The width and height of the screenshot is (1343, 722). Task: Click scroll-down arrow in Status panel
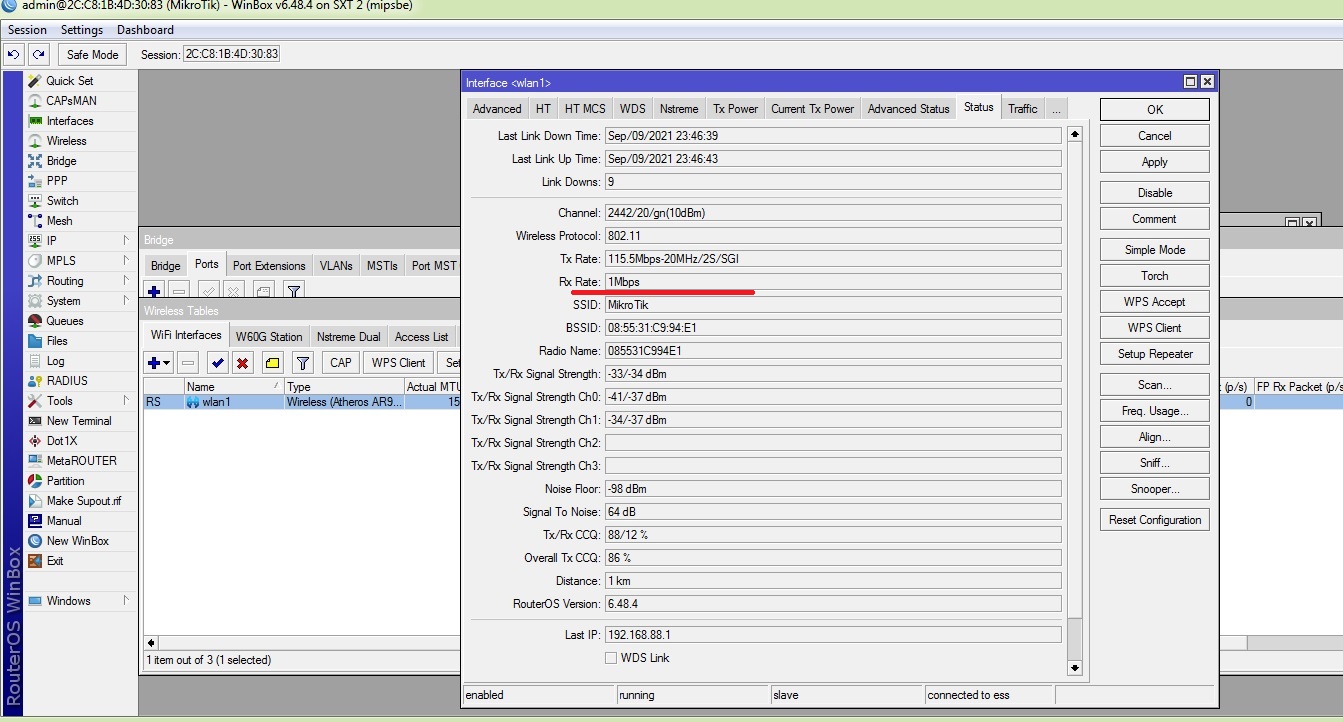tap(1075, 667)
